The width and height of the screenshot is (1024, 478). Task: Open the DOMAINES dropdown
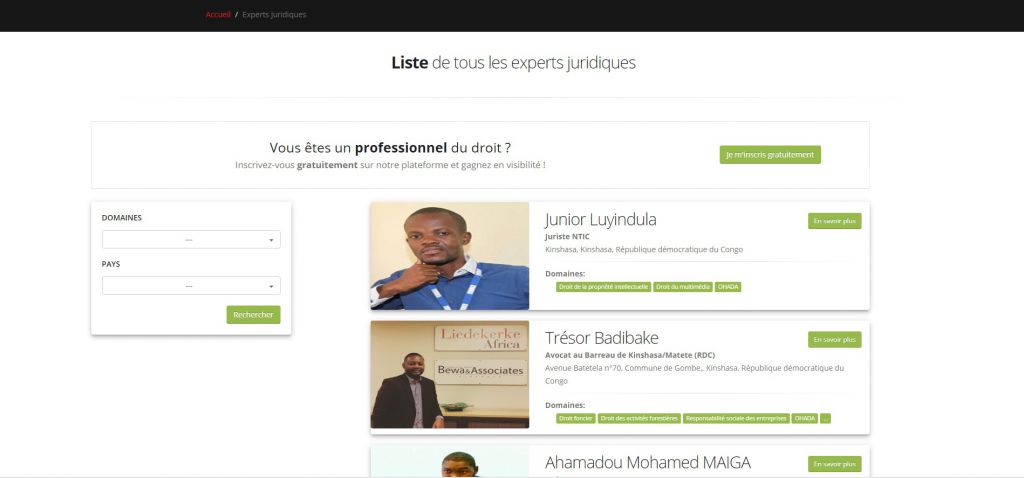pos(191,240)
